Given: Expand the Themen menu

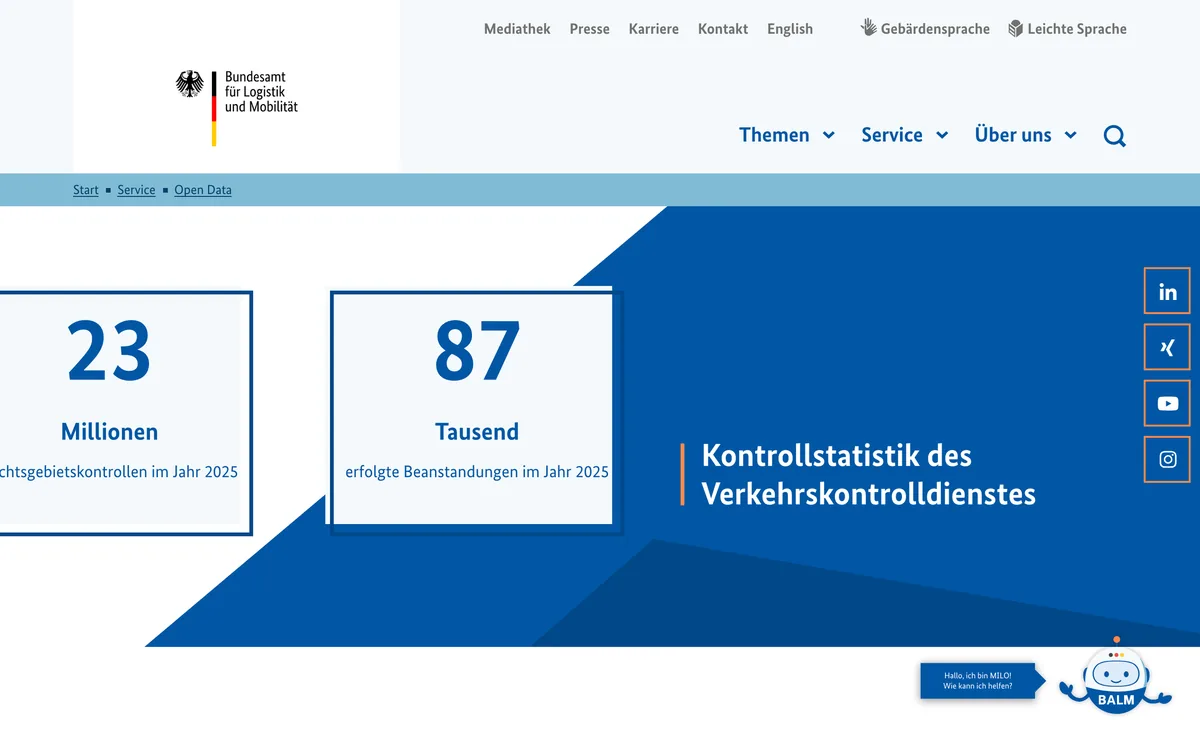Looking at the screenshot, I should pyautogui.click(x=787, y=135).
